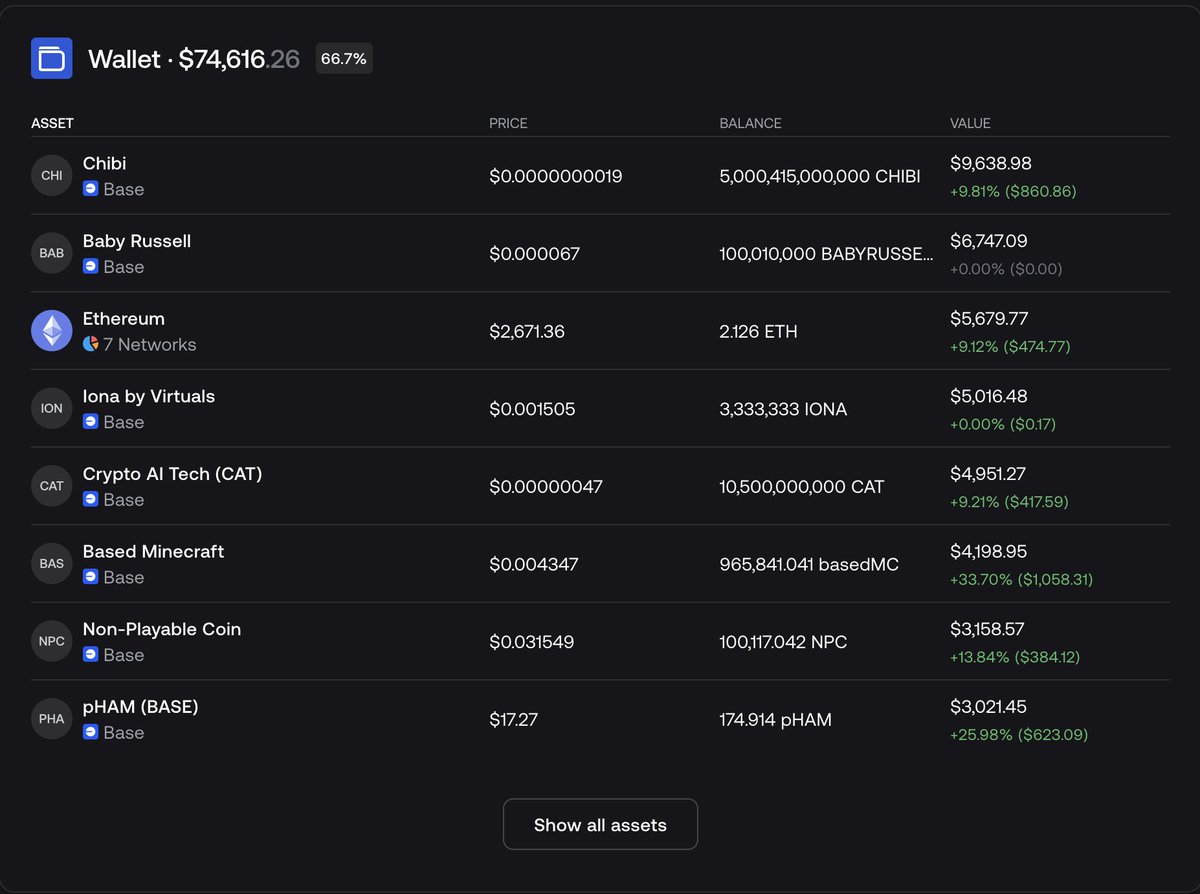Click pHAM change +25.98% ($623.09)
Viewport: 1200px width, 894px height.
(x=1019, y=734)
